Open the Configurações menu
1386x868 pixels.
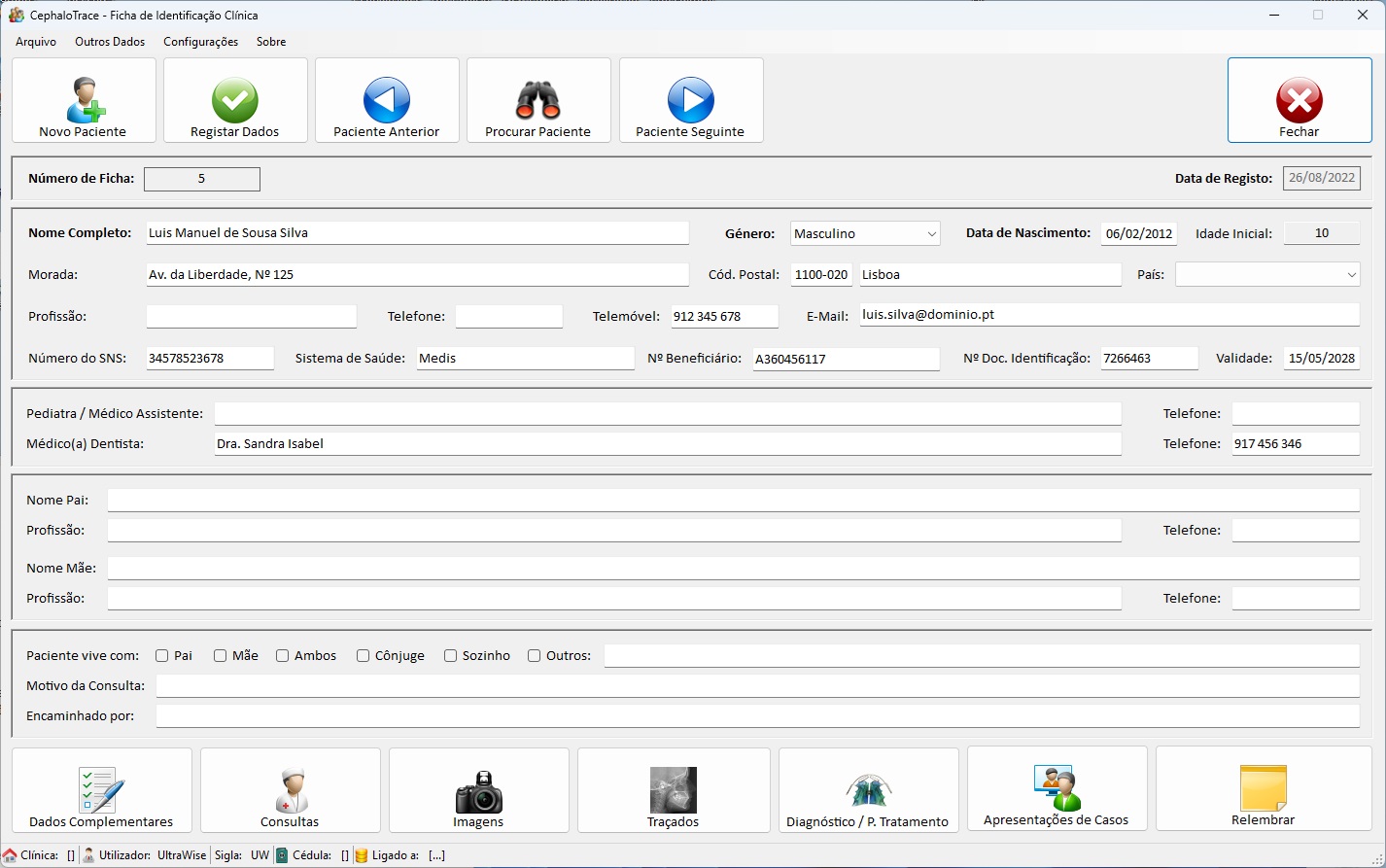(x=200, y=42)
